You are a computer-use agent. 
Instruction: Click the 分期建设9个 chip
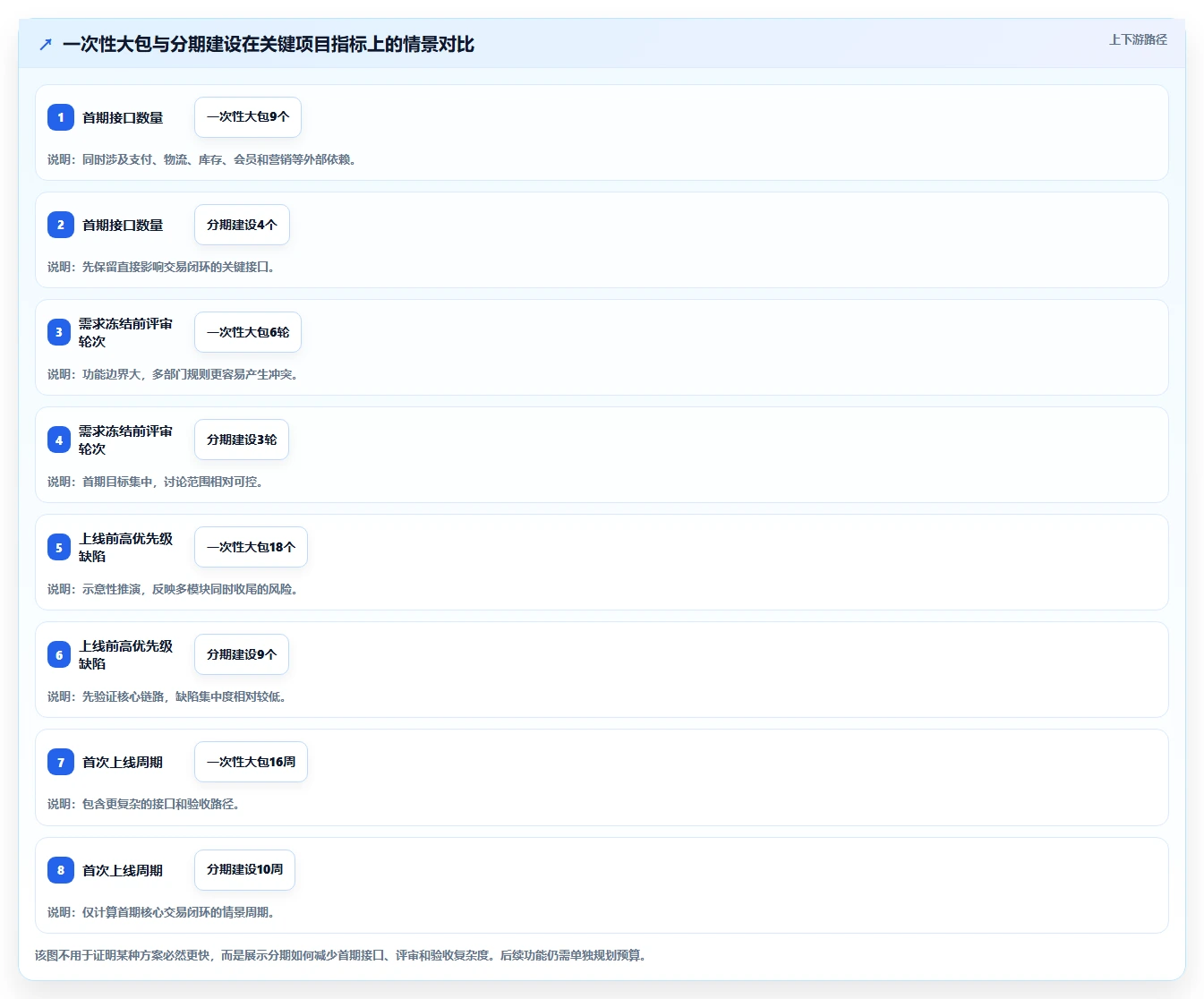click(242, 654)
